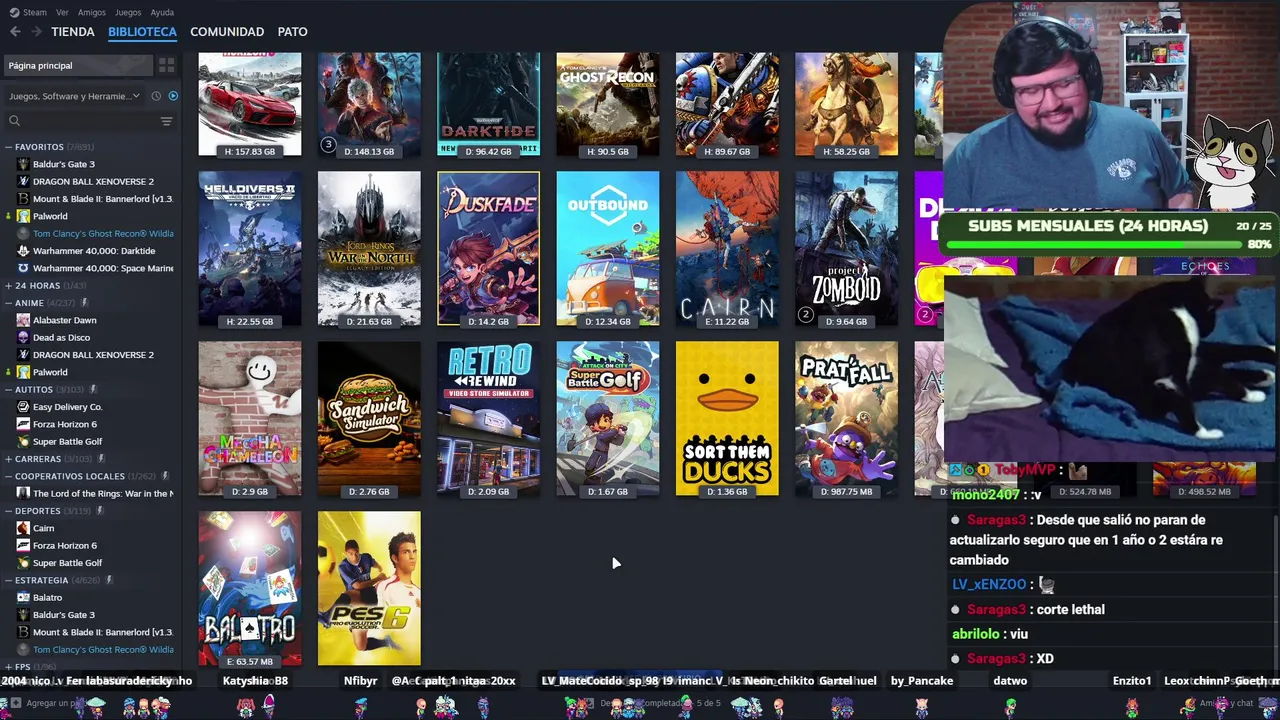Open the Amigos menu

point(92,13)
